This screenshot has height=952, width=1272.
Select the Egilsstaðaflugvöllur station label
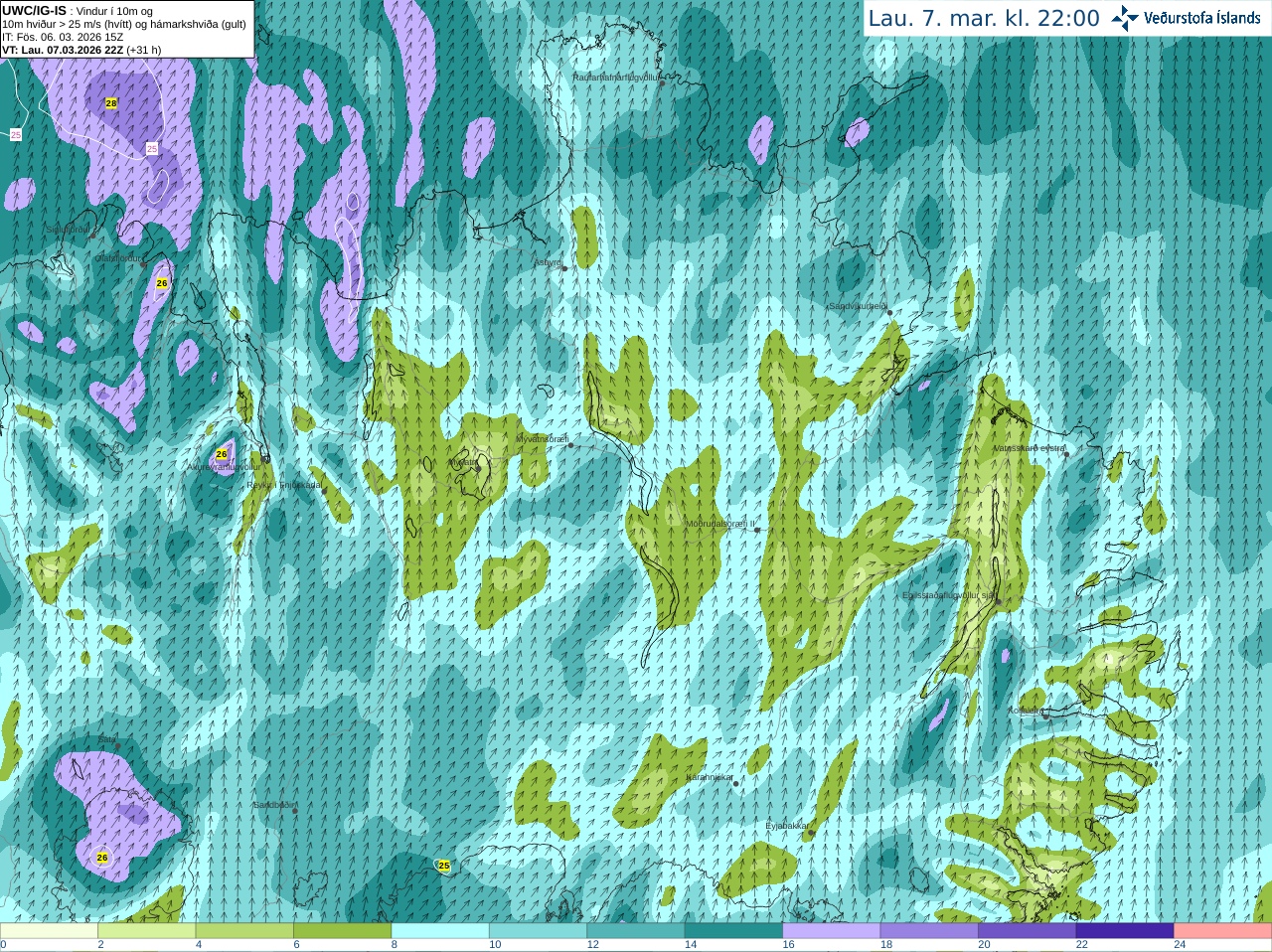point(949,595)
